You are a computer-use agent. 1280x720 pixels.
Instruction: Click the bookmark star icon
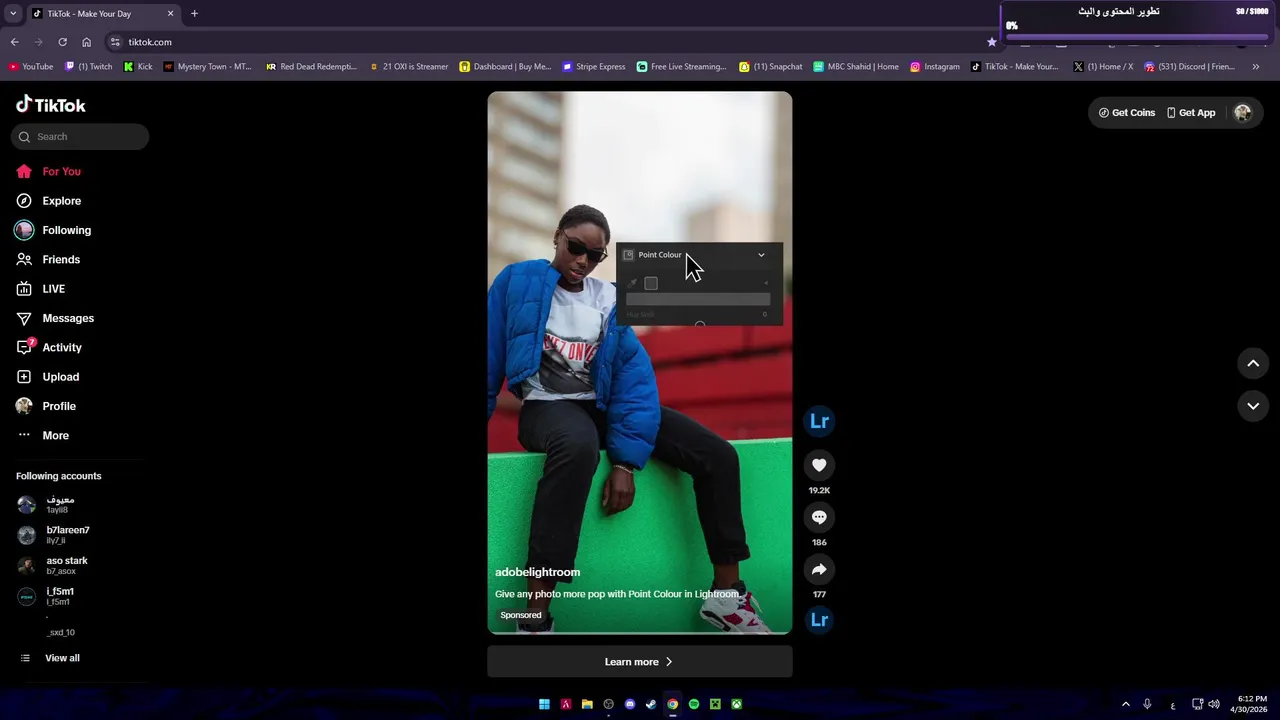tap(991, 42)
